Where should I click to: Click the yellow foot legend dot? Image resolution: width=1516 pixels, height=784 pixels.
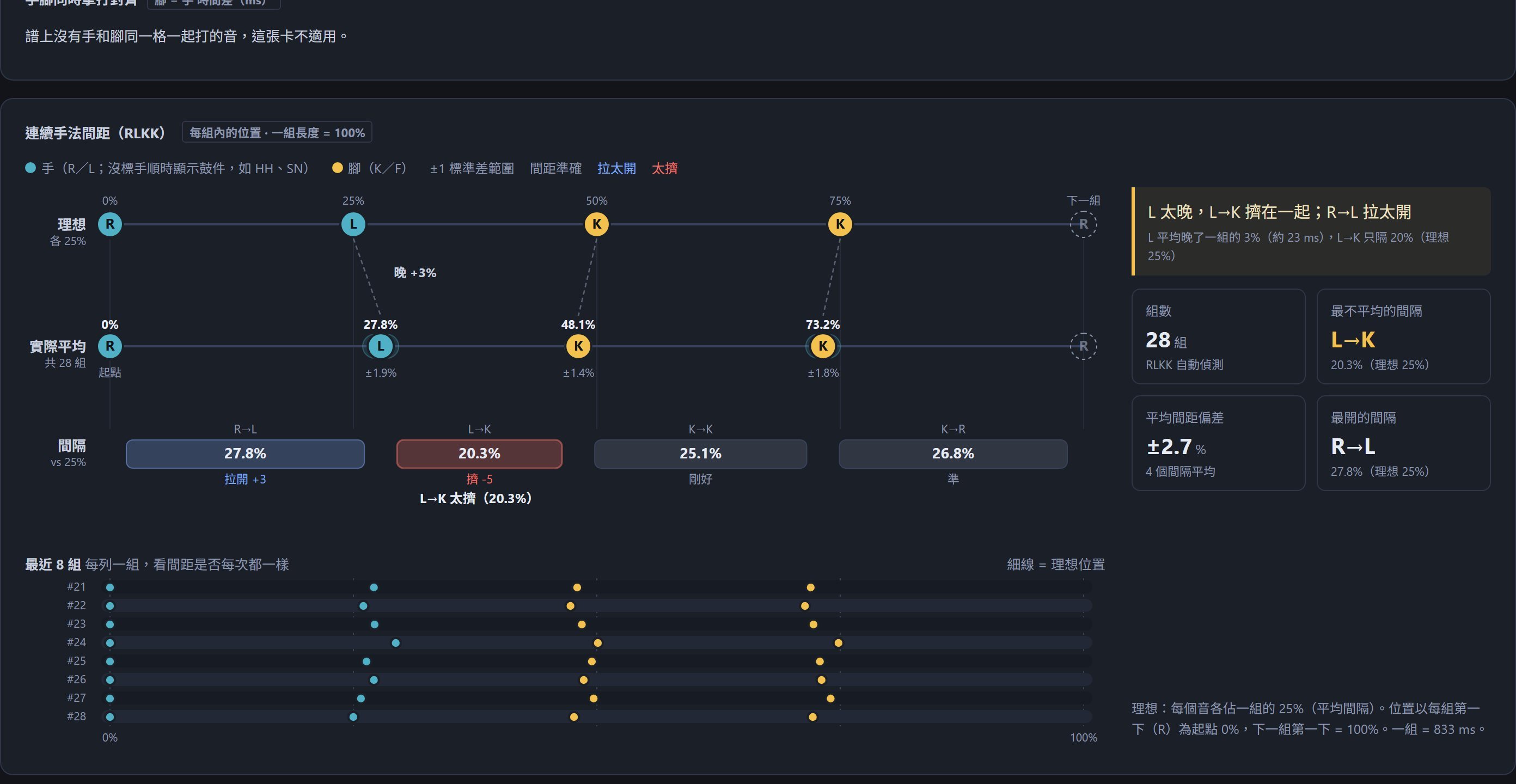[337, 168]
